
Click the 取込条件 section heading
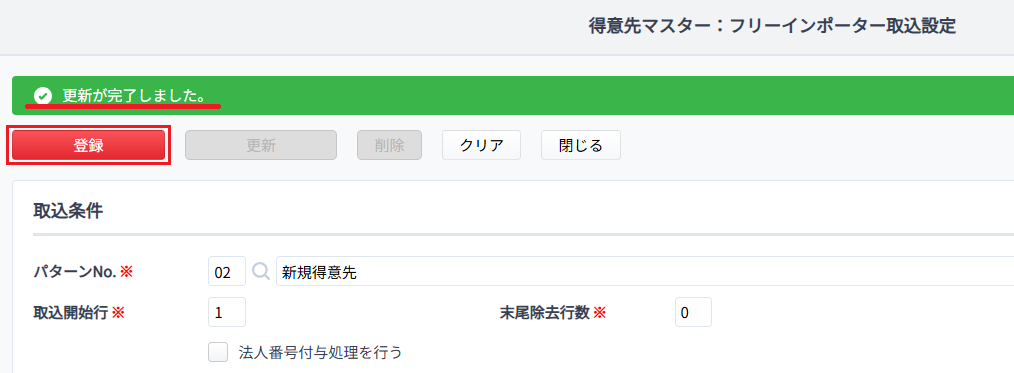click(68, 211)
